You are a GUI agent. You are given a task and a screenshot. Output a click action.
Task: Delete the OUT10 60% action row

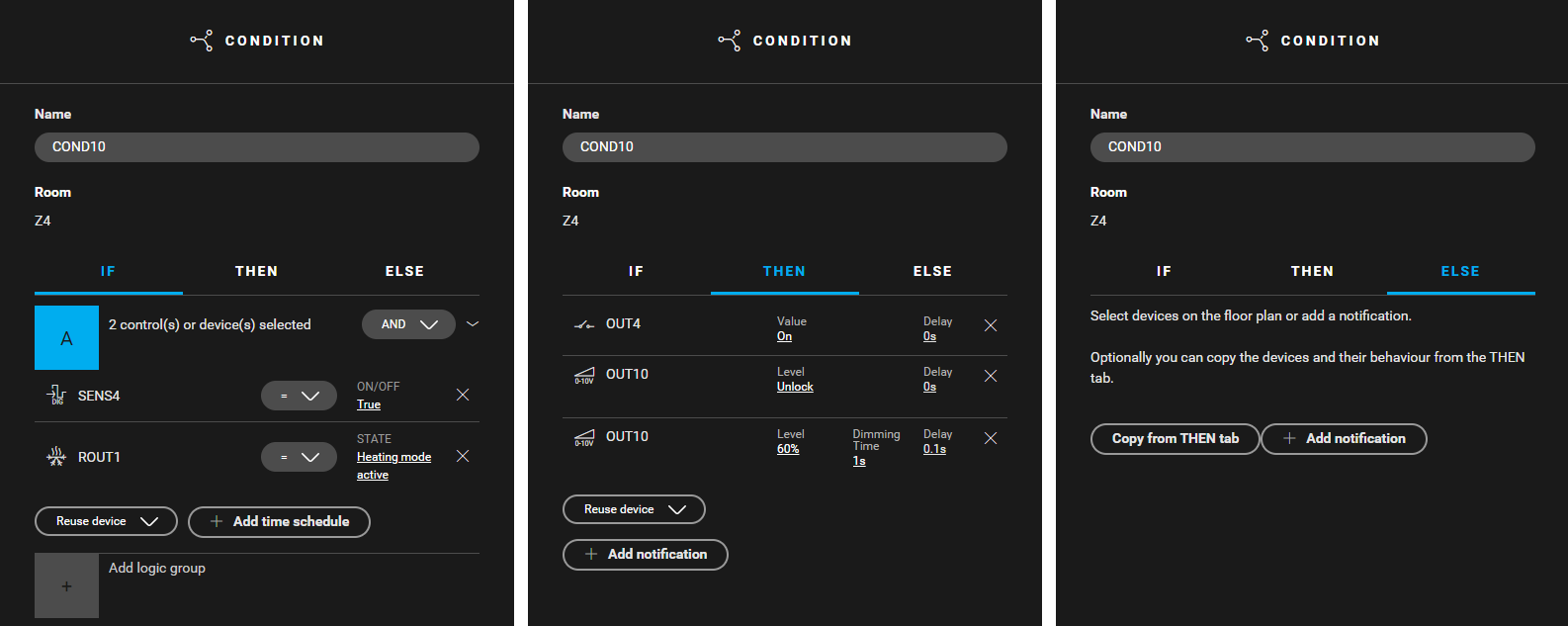point(991,438)
